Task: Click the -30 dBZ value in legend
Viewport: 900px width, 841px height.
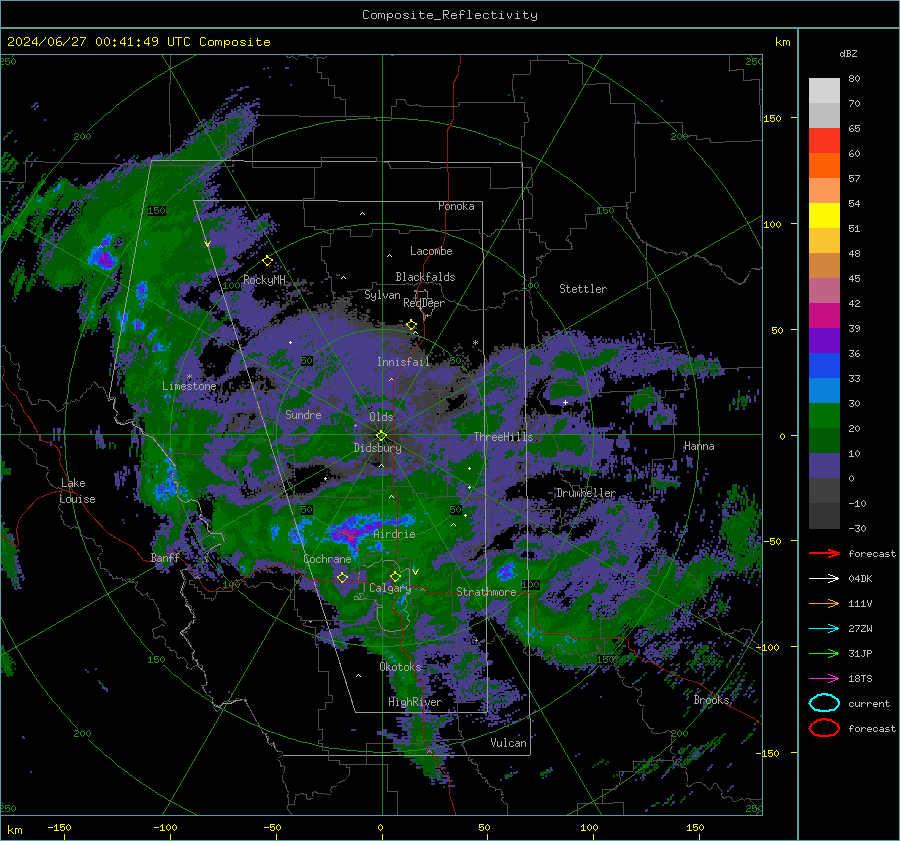Action: pyautogui.click(x=857, y=528)
